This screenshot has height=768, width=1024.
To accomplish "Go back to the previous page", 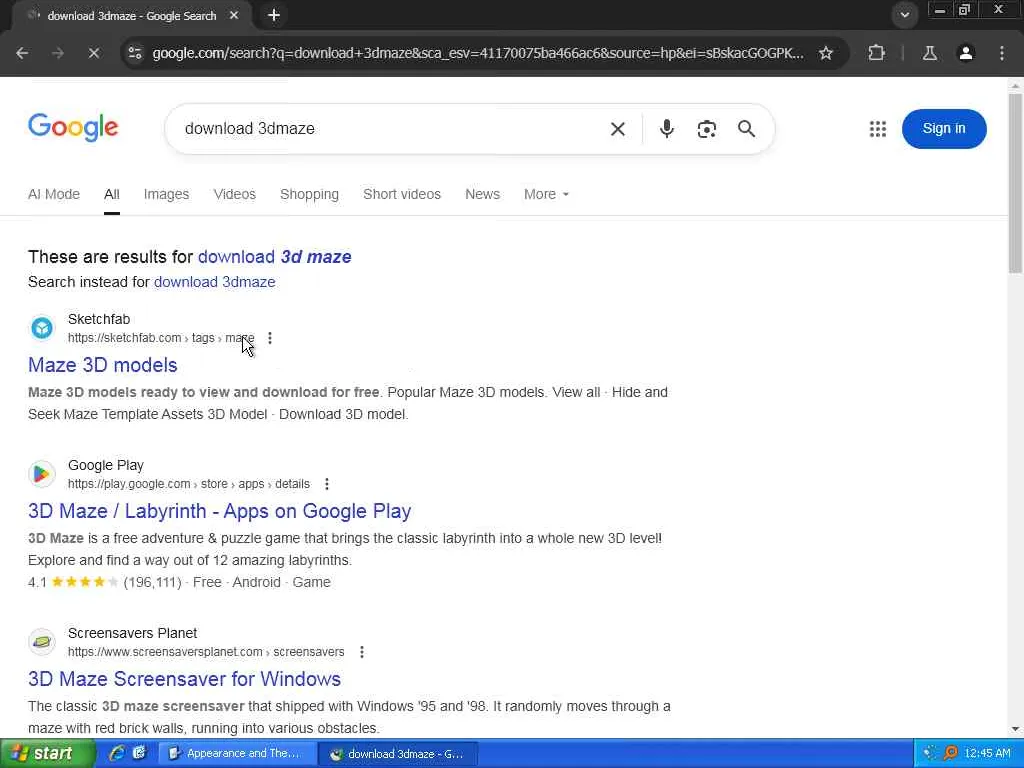I will coord(22,53).
